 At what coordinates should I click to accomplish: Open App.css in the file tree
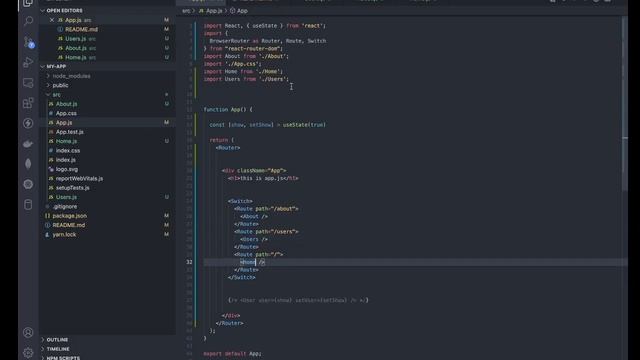(x=107, y=113)
